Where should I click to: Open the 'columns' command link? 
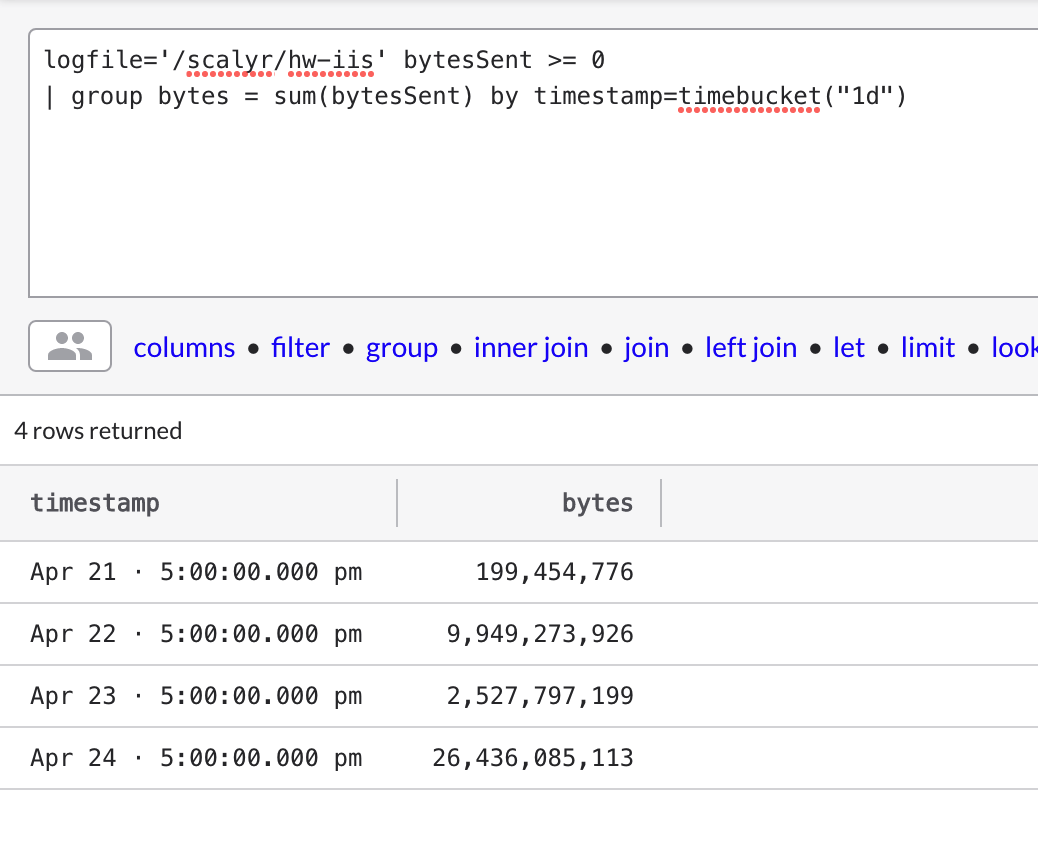184,348
